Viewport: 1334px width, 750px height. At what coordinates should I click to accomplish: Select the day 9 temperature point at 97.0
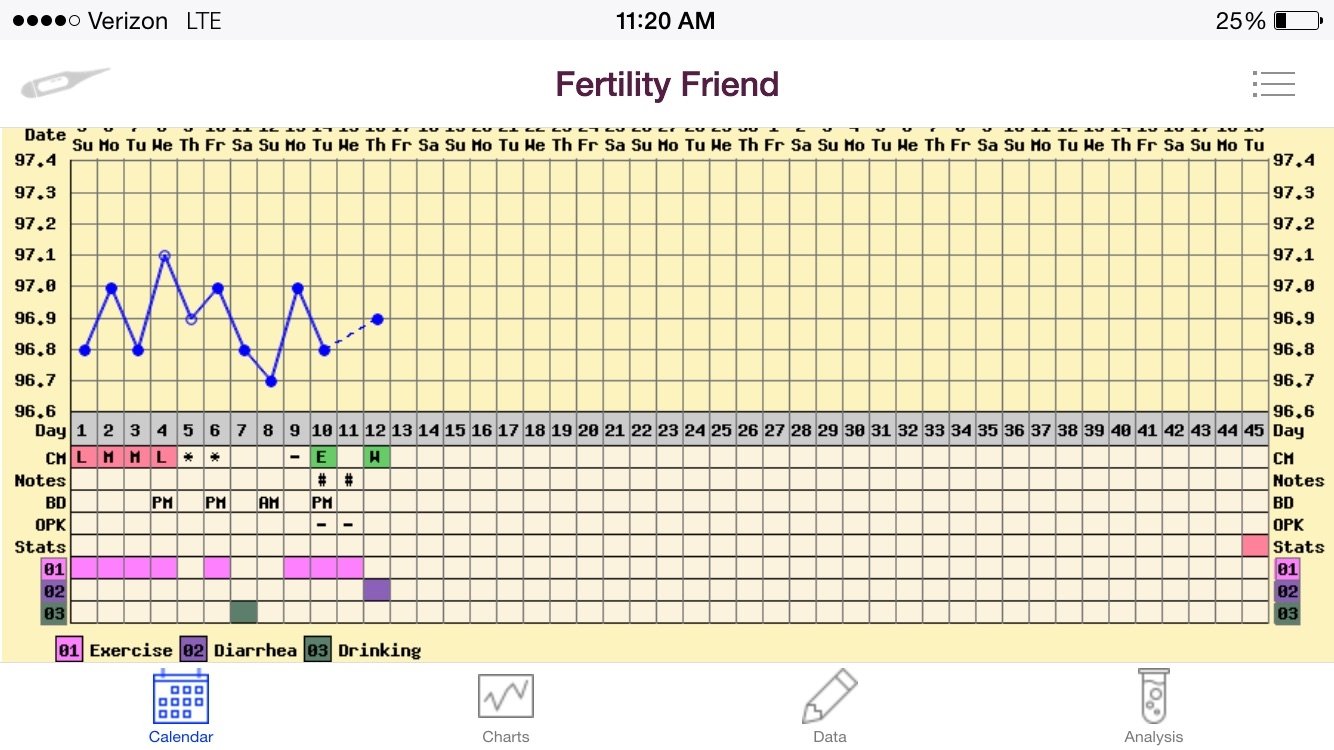[297, 288]
